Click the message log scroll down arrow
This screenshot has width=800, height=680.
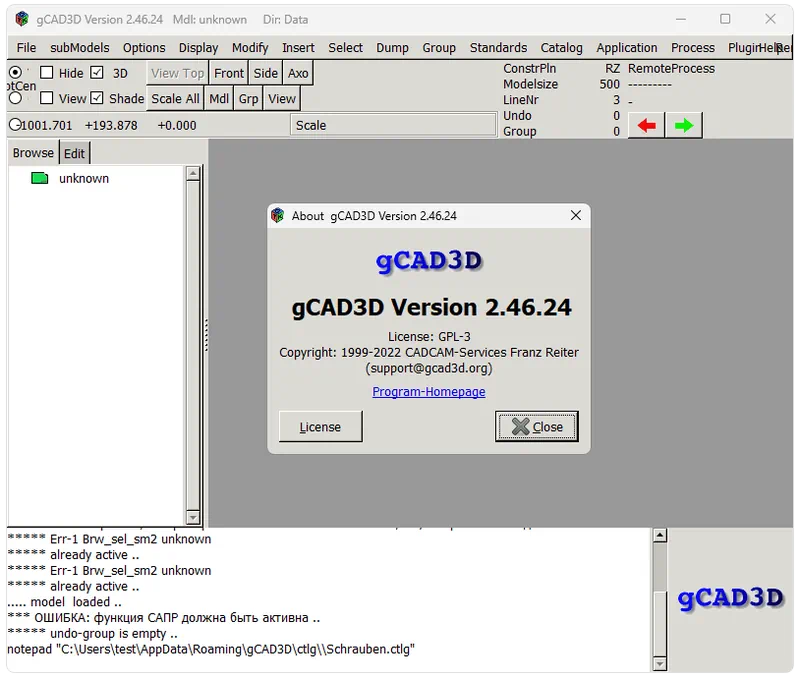pyautogui.click(x=660, y=663)
